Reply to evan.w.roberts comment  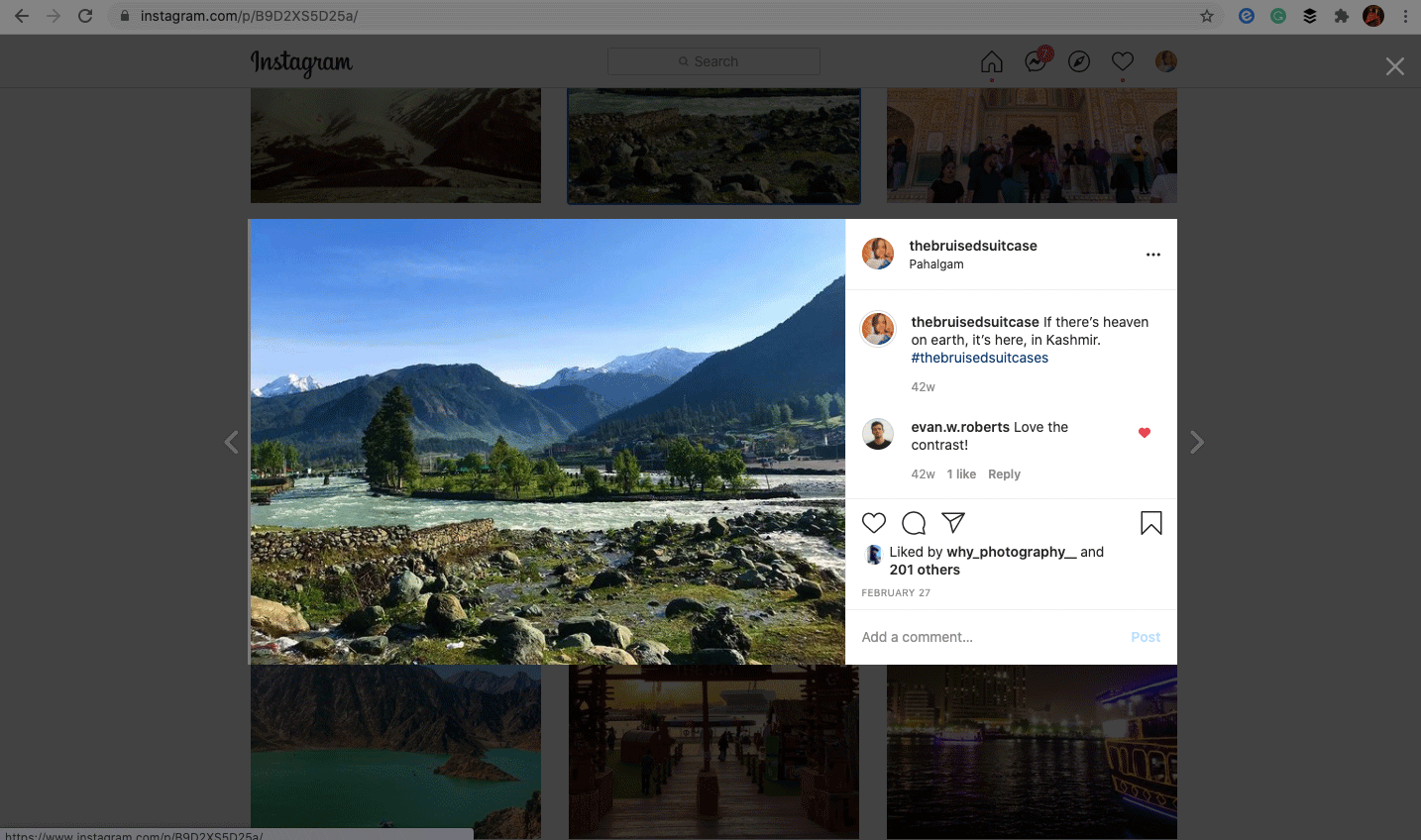pos(1004,474)
